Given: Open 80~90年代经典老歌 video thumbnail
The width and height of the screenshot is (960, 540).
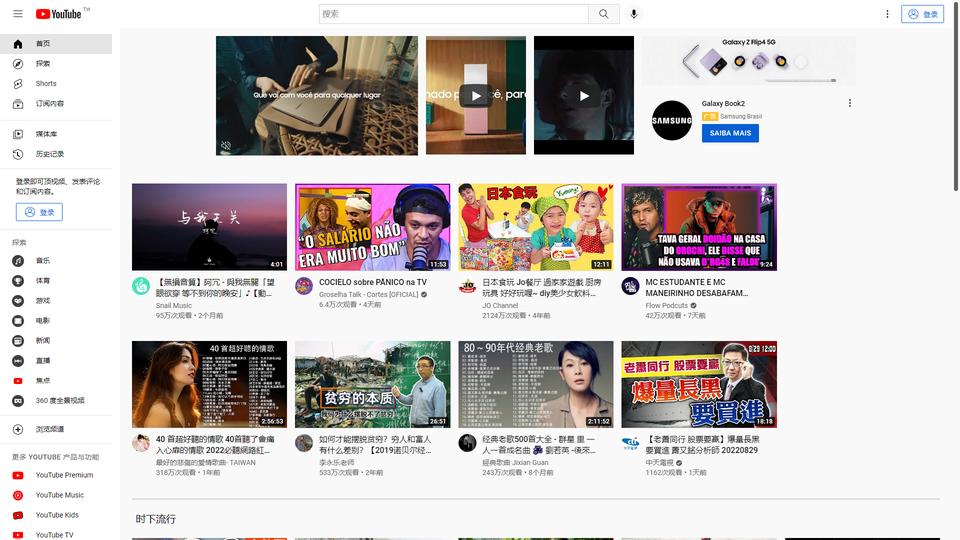Looking at the screenshot, I should pos(536,384).
